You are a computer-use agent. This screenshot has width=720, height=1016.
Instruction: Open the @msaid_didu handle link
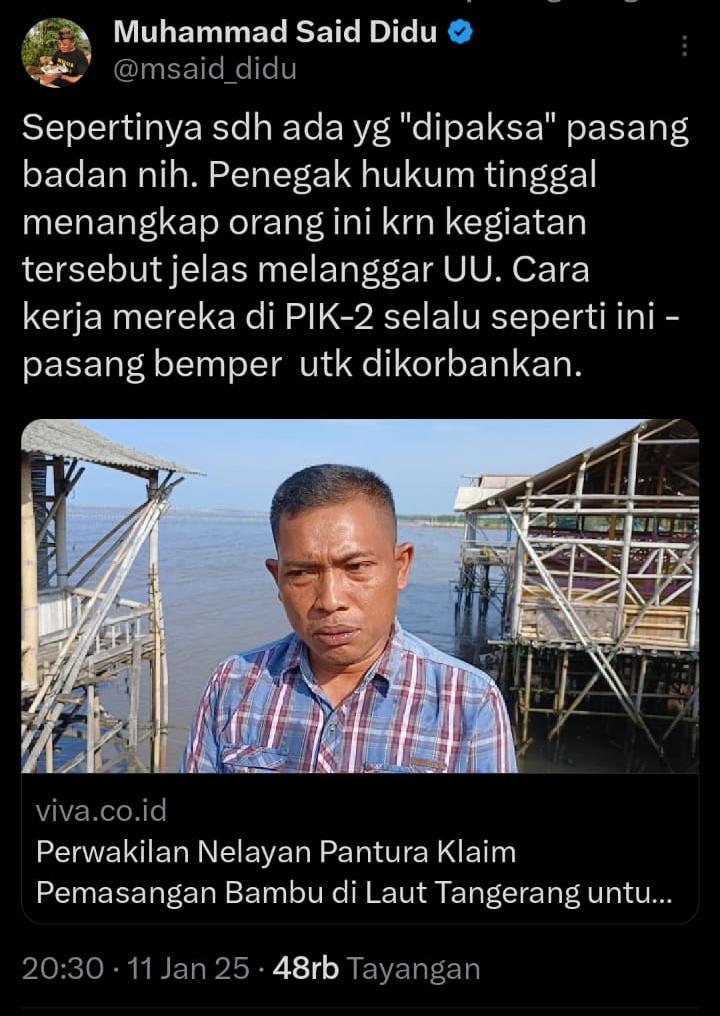tap(205, 69)
